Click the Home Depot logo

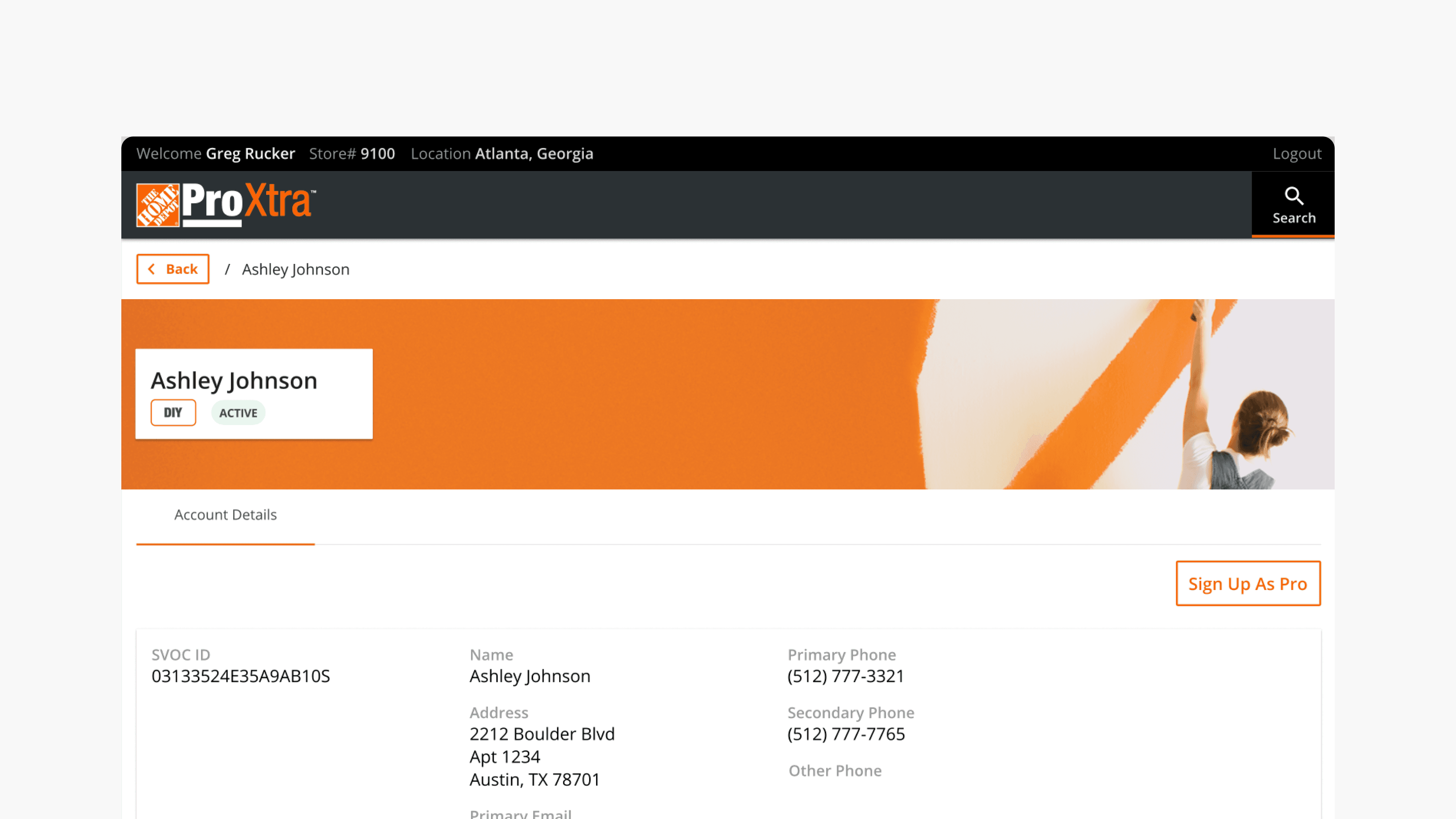[158, 205]
